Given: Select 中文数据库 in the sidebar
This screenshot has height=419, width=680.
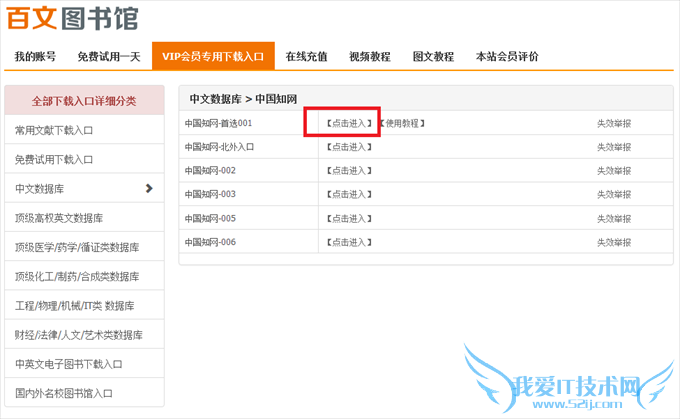Looking at the screenshot, I should tap(84, 189).
